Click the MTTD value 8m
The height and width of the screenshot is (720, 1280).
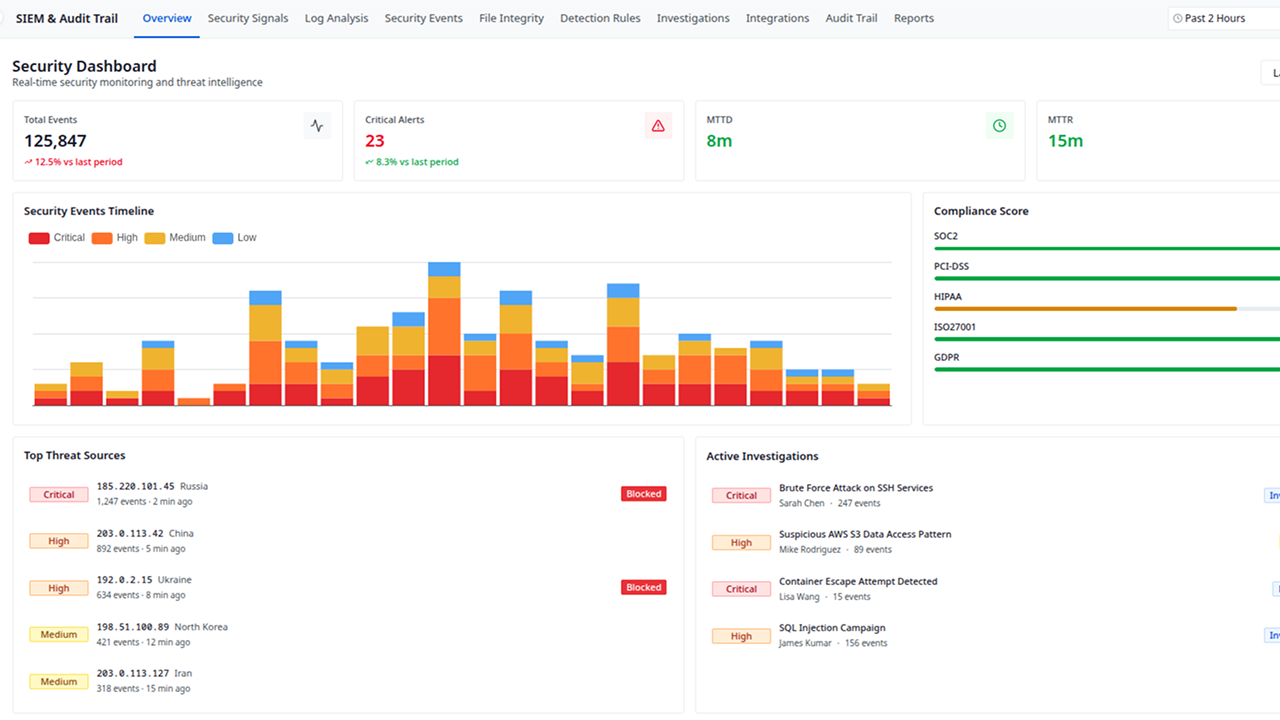pos(719,141)
